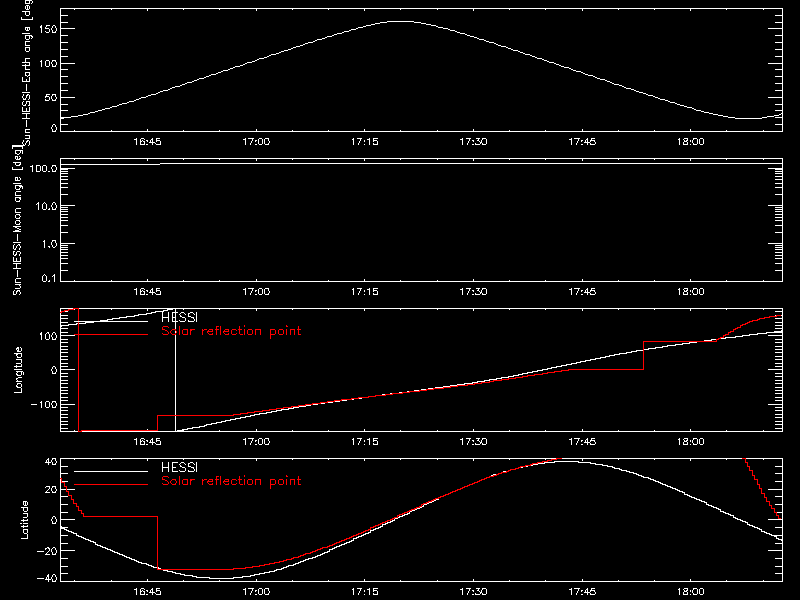This screenshot has height=600, width=800.
Task: Click the -20 tick on Latitude axis
Action: tap(47, 551)
